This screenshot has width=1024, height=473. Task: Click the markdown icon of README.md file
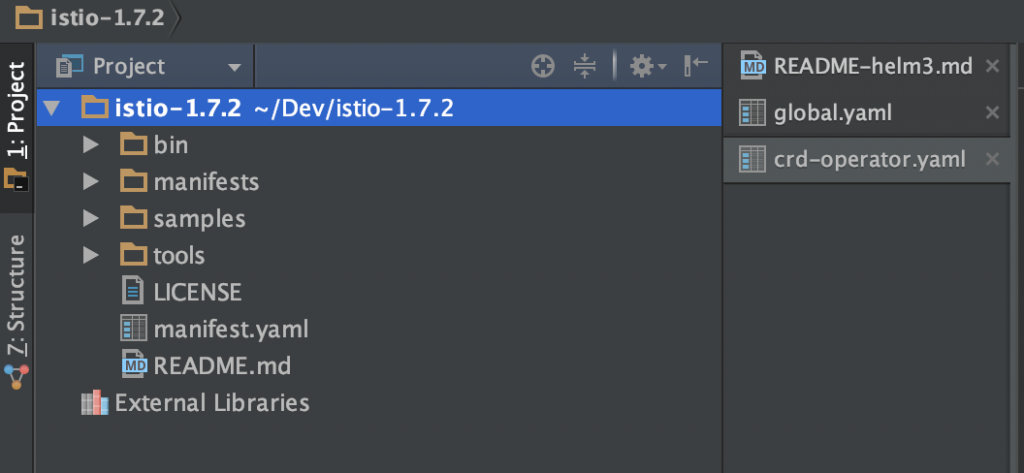(134, 366)
